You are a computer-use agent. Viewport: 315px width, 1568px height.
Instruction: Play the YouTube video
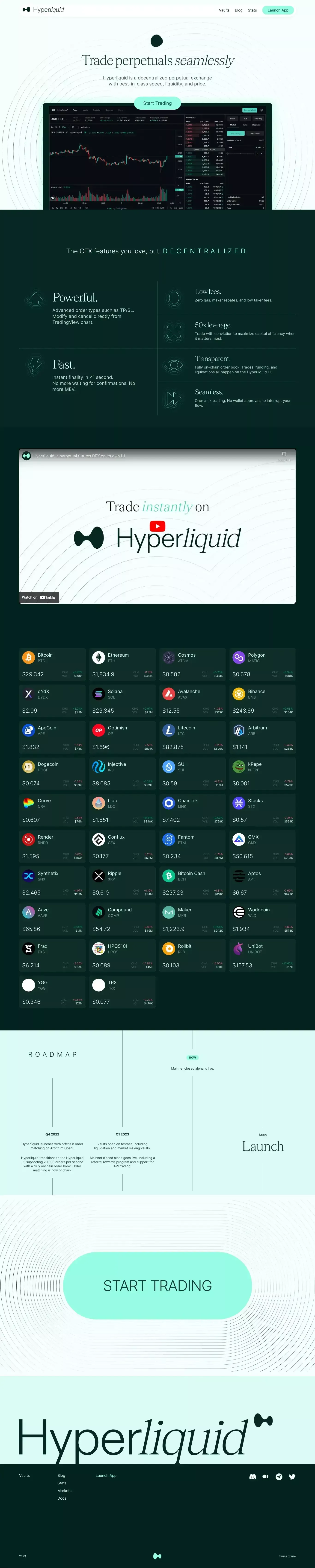pos(157,527)
